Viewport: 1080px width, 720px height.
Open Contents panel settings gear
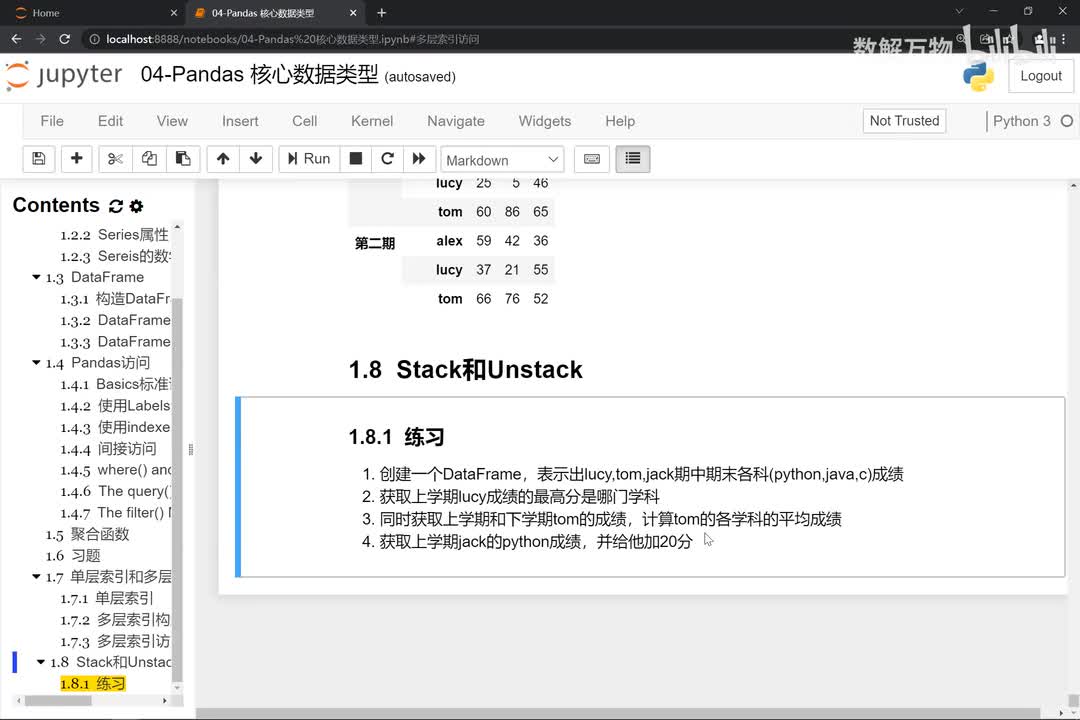136,206
